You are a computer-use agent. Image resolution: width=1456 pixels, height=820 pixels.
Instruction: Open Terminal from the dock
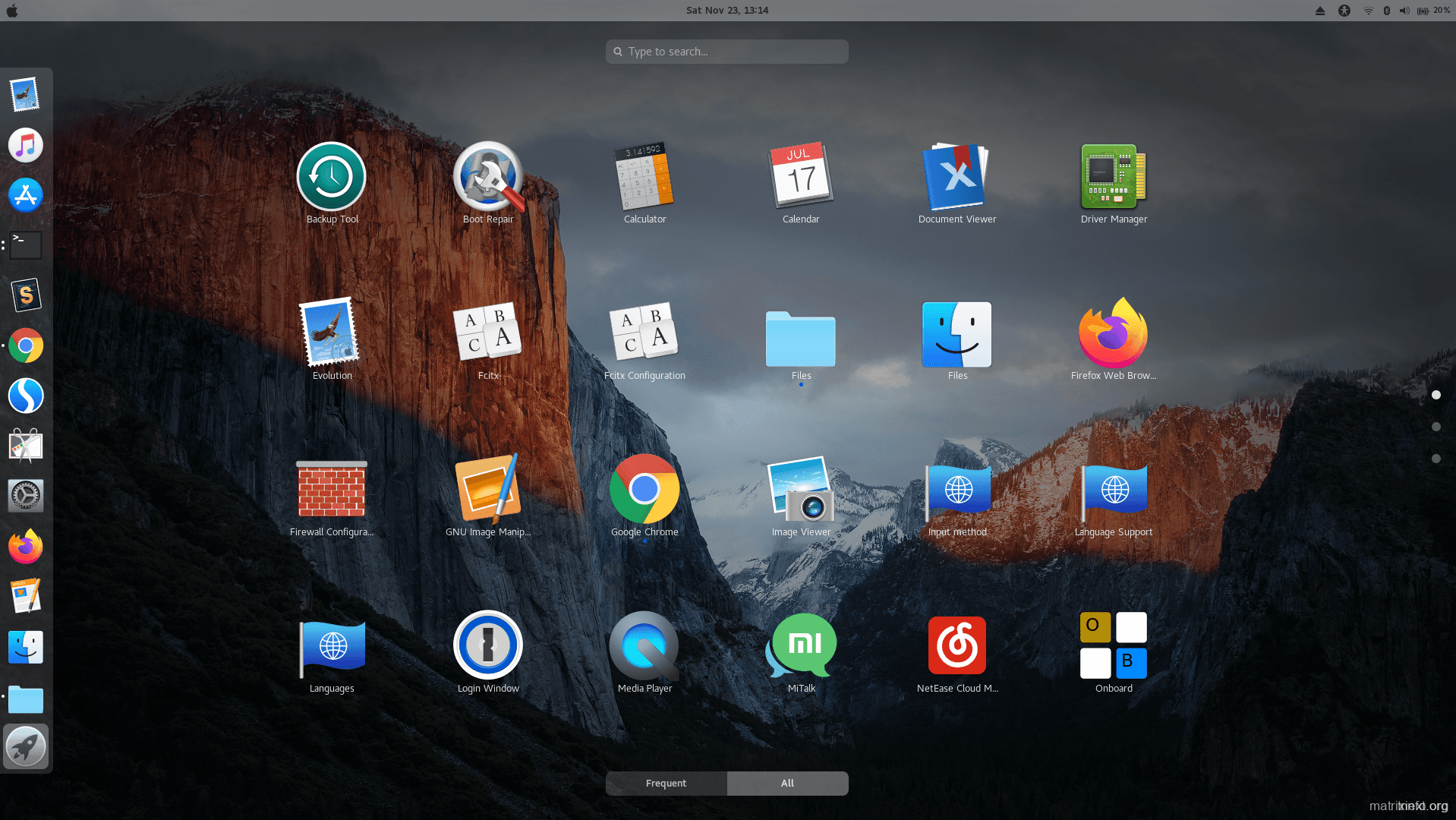25,245
